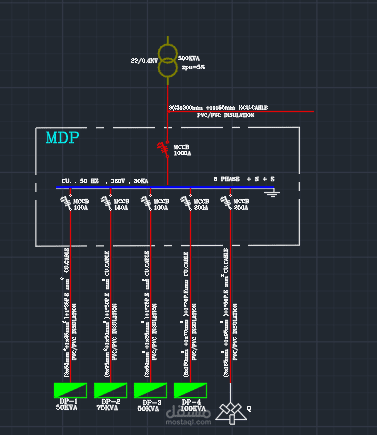Select the KVA rating under DP-2
Screen dimensions: 377x435
coord(107,408)
